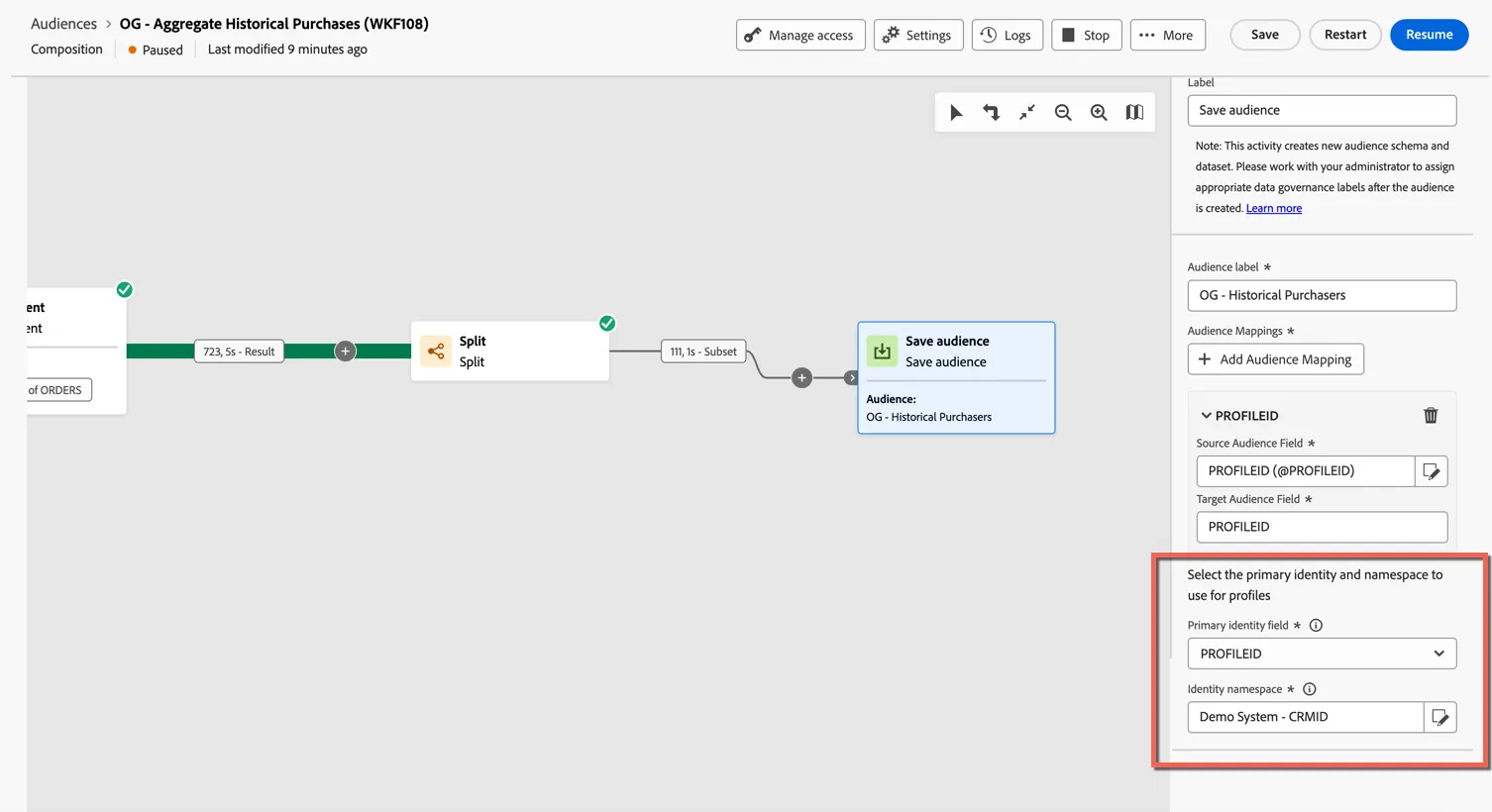The width and height of the screenshot is (1492, 812).
Task: Click the Source Audience Field input
Action: click(x=1306, y=471)
